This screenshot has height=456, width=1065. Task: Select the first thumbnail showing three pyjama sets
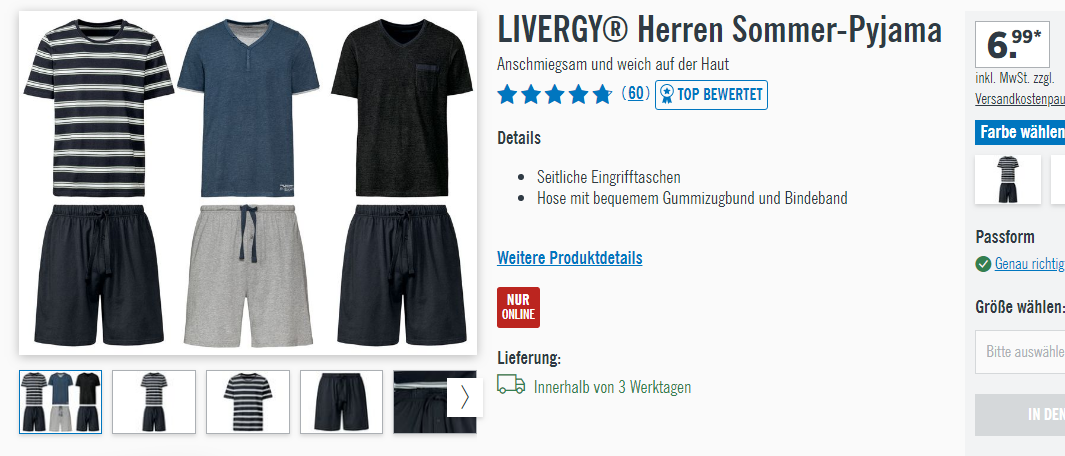coord(60,402)
